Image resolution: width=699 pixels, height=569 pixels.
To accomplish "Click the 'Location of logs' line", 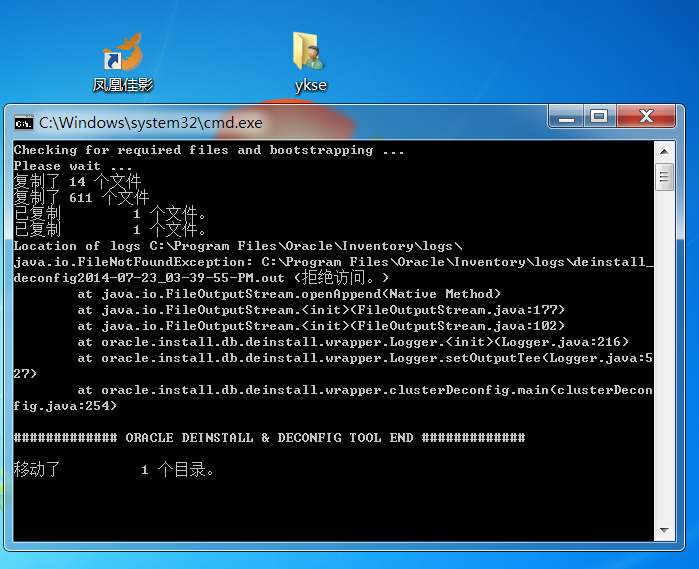I will pyautogui.click(x=238, y=246).
